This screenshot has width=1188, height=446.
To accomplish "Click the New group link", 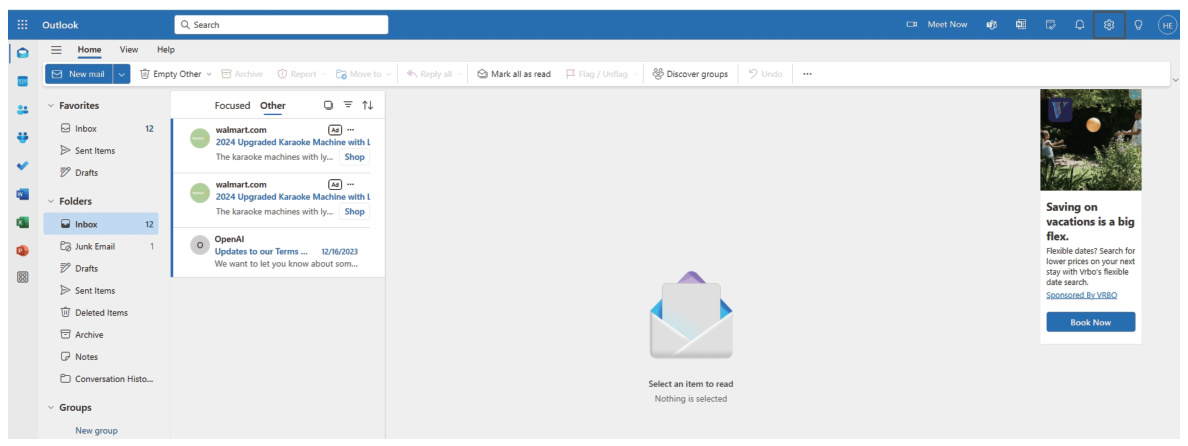I will coord(96,431).
